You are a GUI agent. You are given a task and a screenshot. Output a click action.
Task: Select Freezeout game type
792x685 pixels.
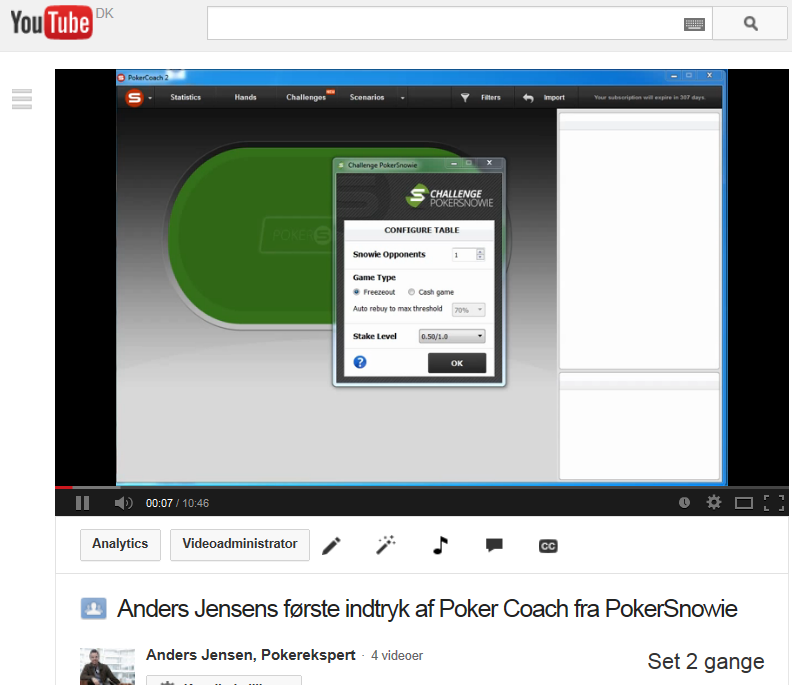tap(357, 292)
